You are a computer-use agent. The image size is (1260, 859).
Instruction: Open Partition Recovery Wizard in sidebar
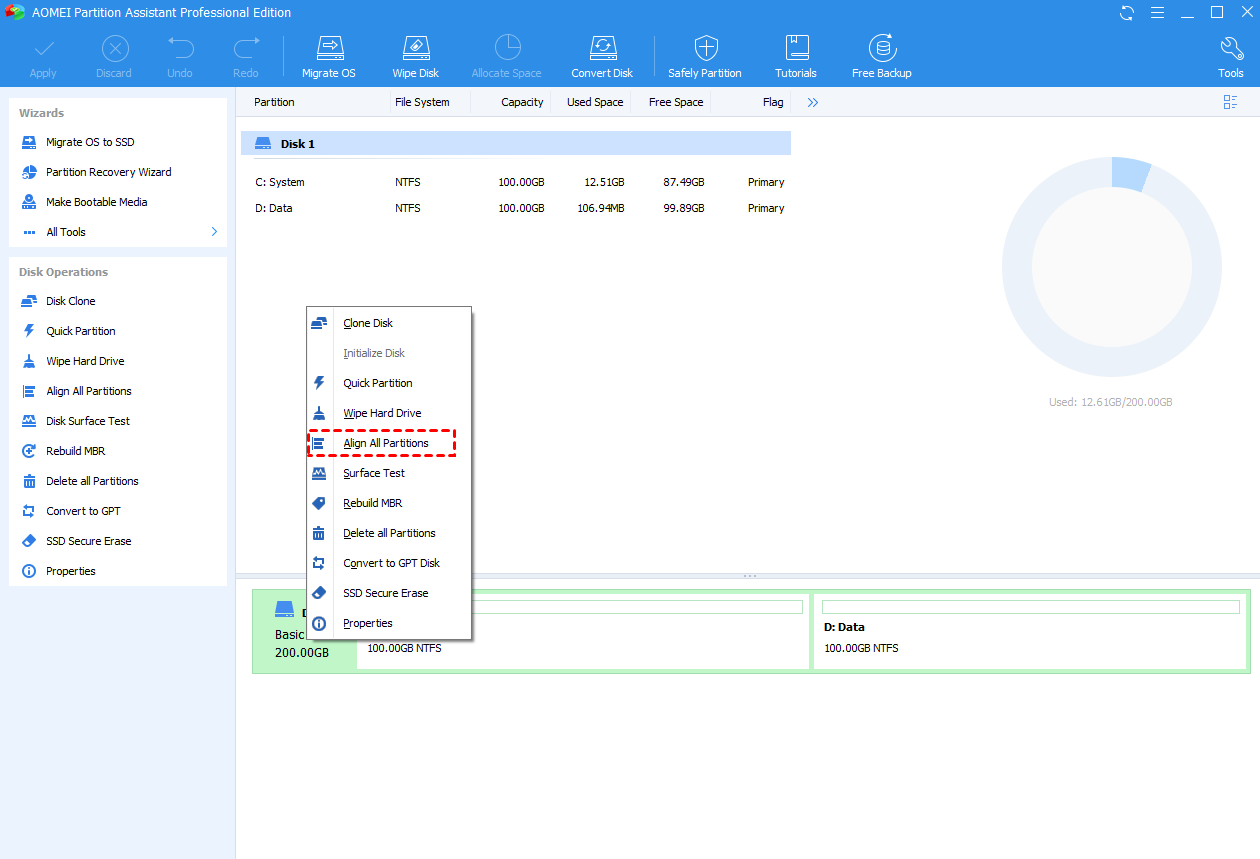click(108, 172)
